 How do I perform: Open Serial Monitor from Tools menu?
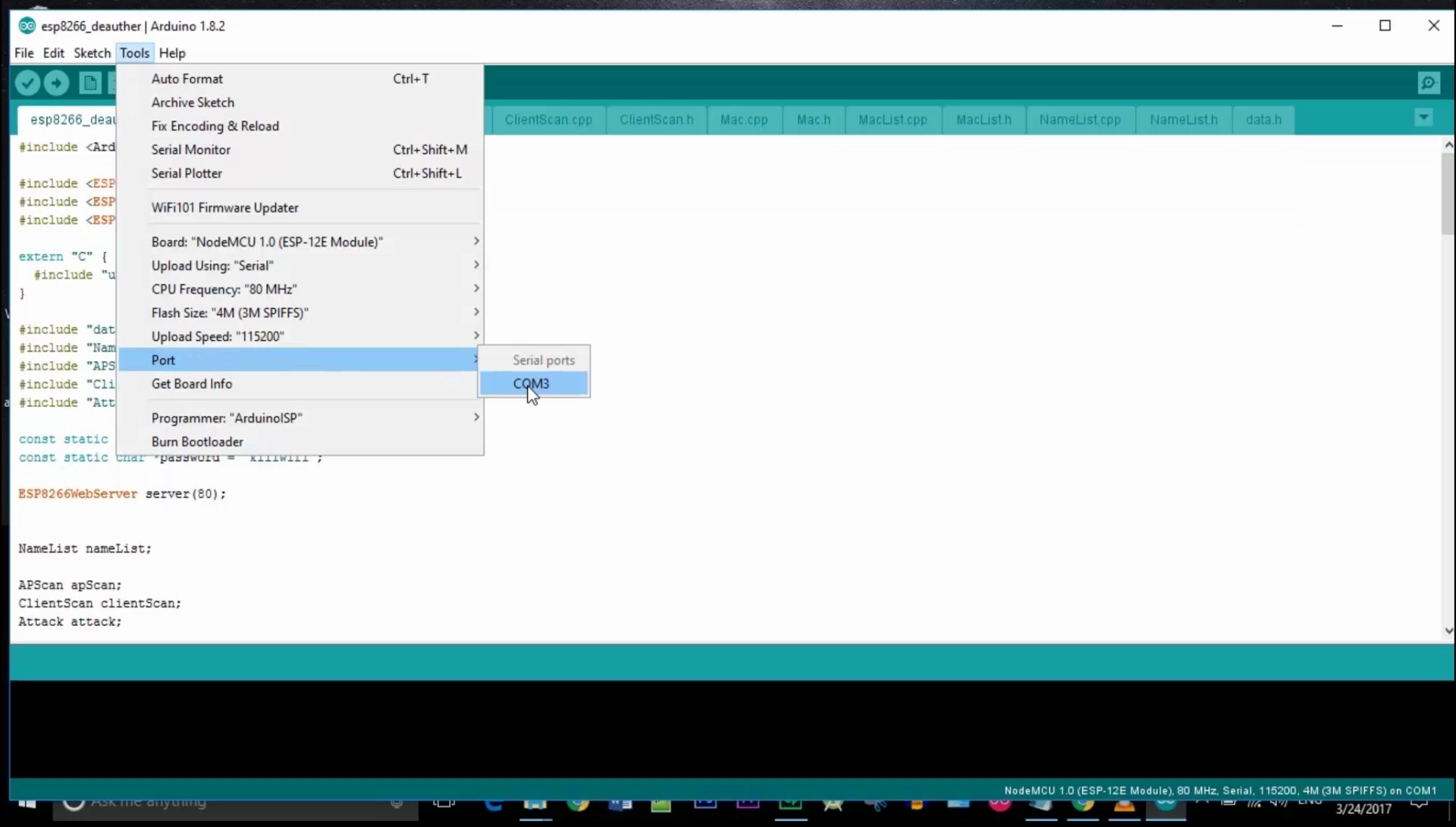301,149
